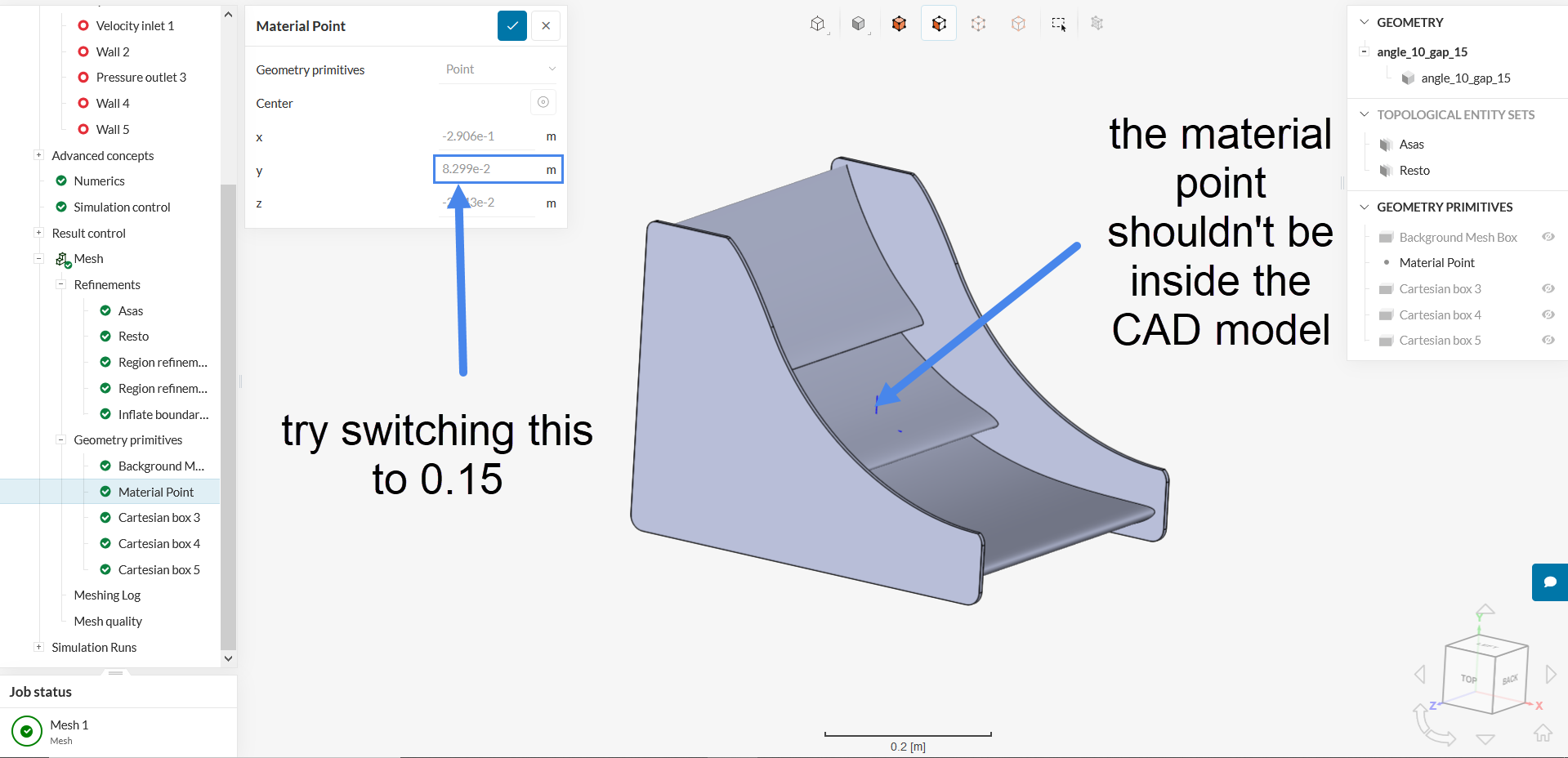Select faded orange cube transparency mode
The image size is (1568, 758).
[1018, 24]
